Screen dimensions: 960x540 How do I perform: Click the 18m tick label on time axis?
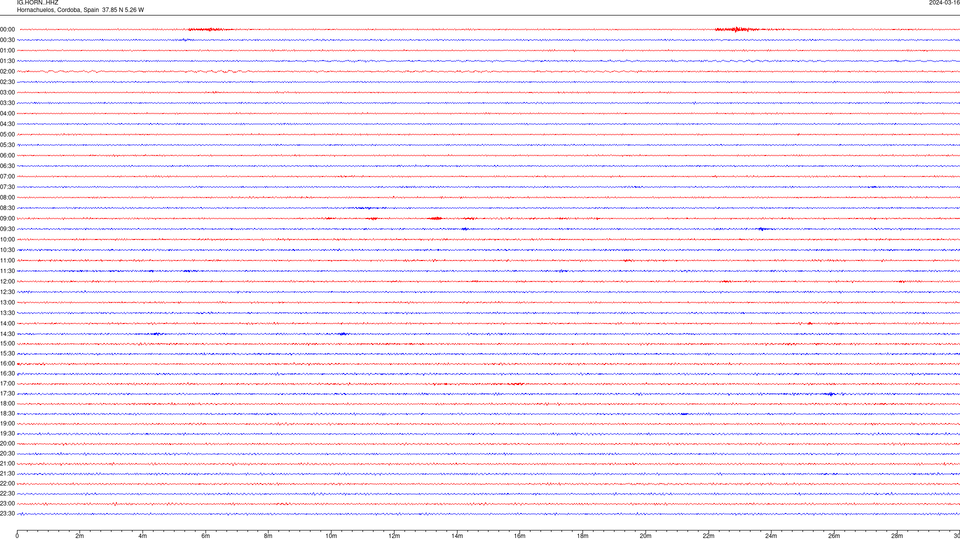point(582,536)
